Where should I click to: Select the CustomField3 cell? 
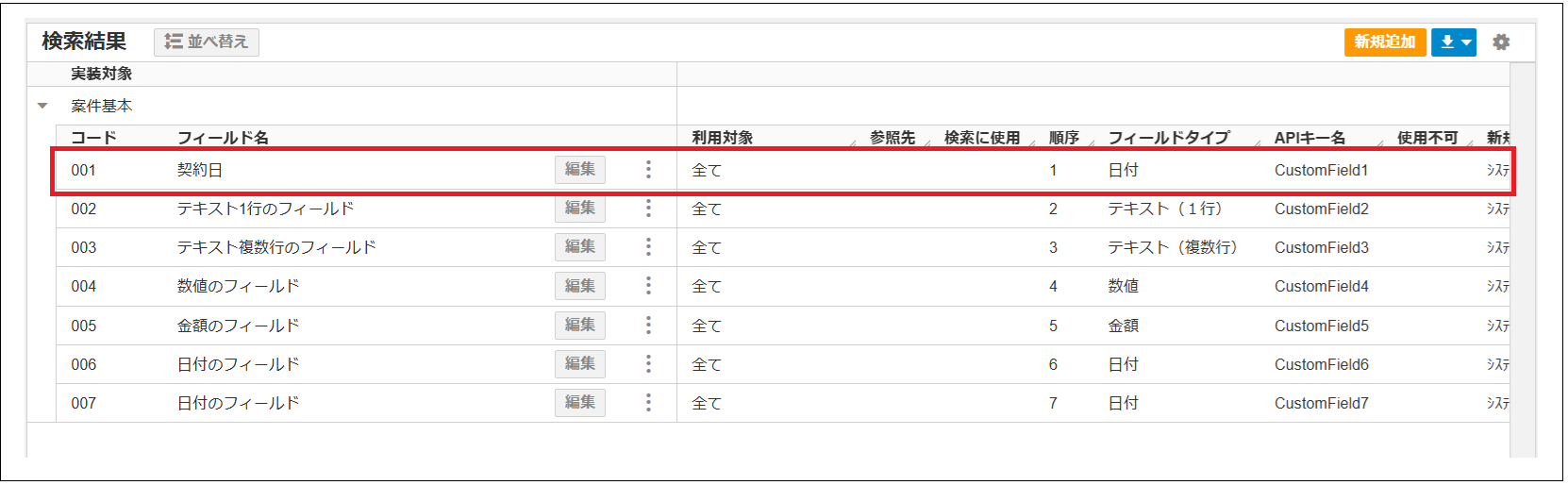[x=1321, y=247]
